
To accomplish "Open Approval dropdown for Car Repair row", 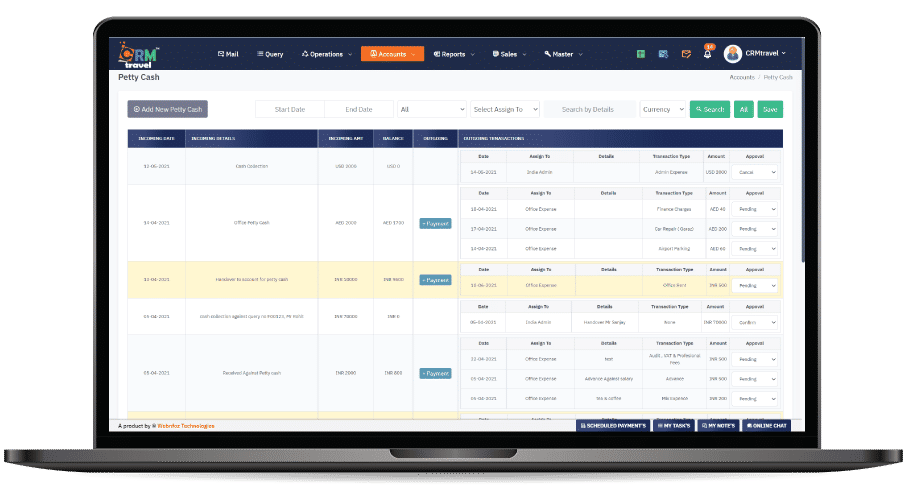I will click(754, 229).
